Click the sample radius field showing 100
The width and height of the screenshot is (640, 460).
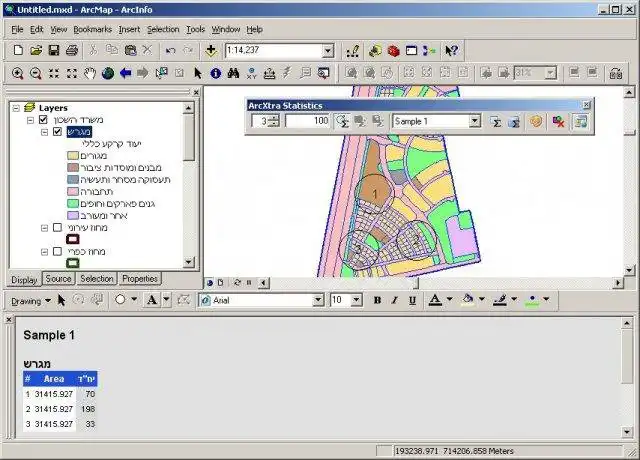click(307, 121)
